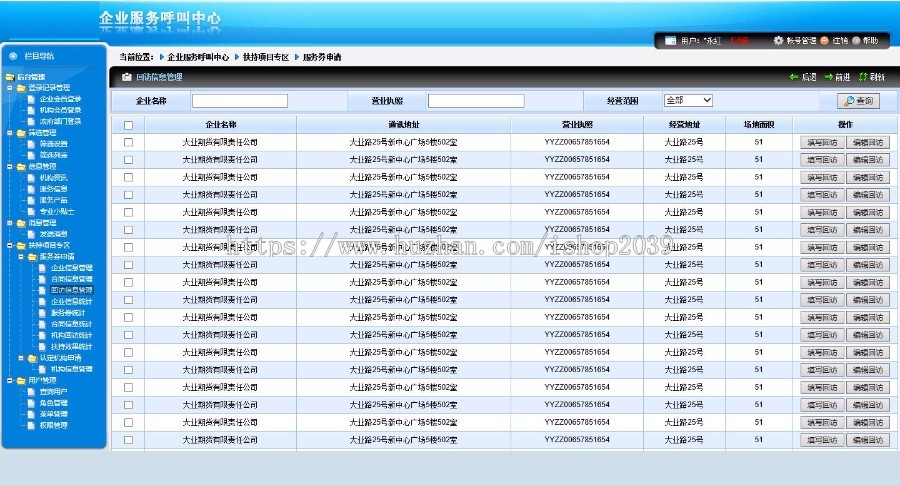Click the green 后退 back arrow
The height and width of the screenshot is (486, 900).
794,77
